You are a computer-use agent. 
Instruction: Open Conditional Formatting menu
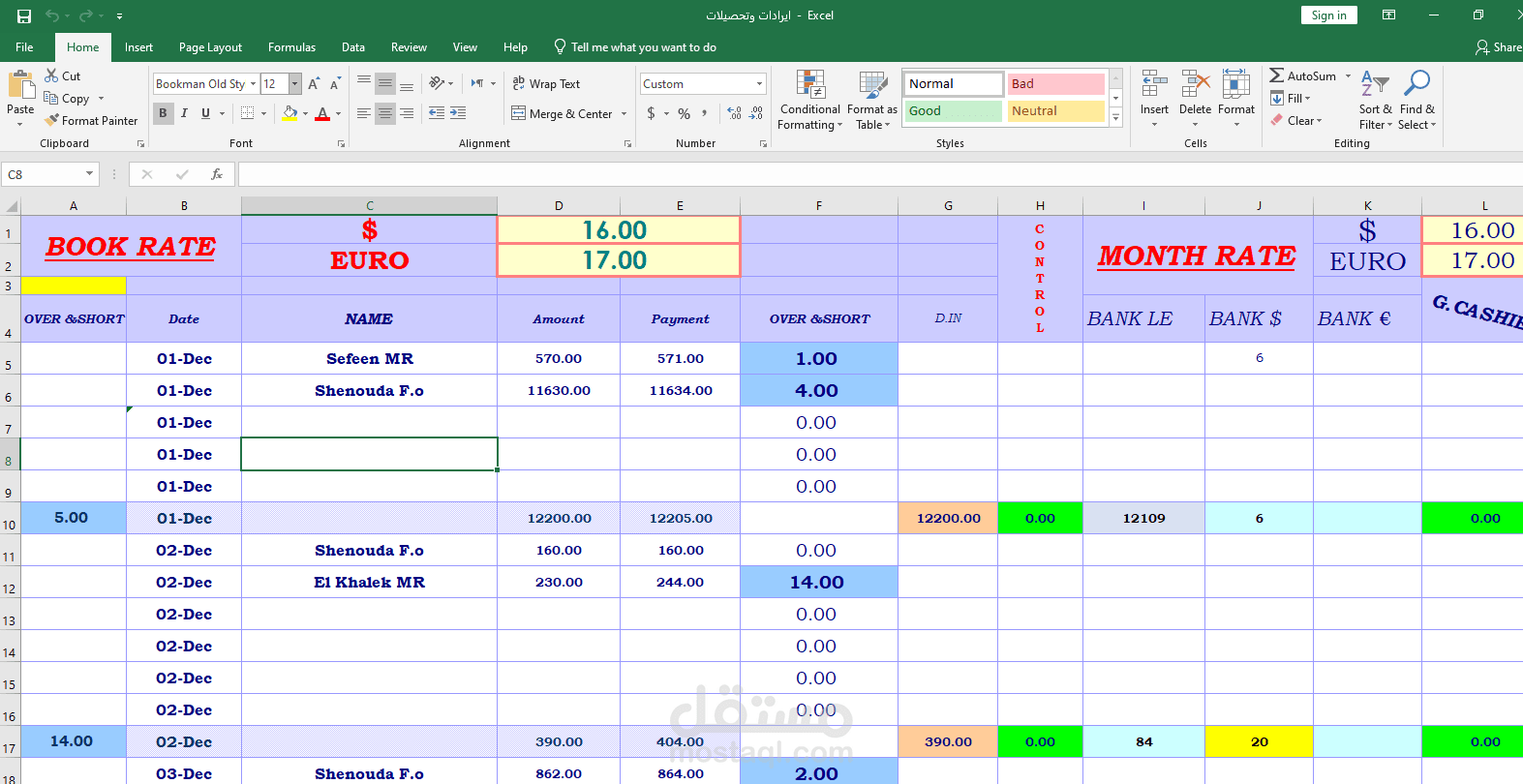coord(810,100)
